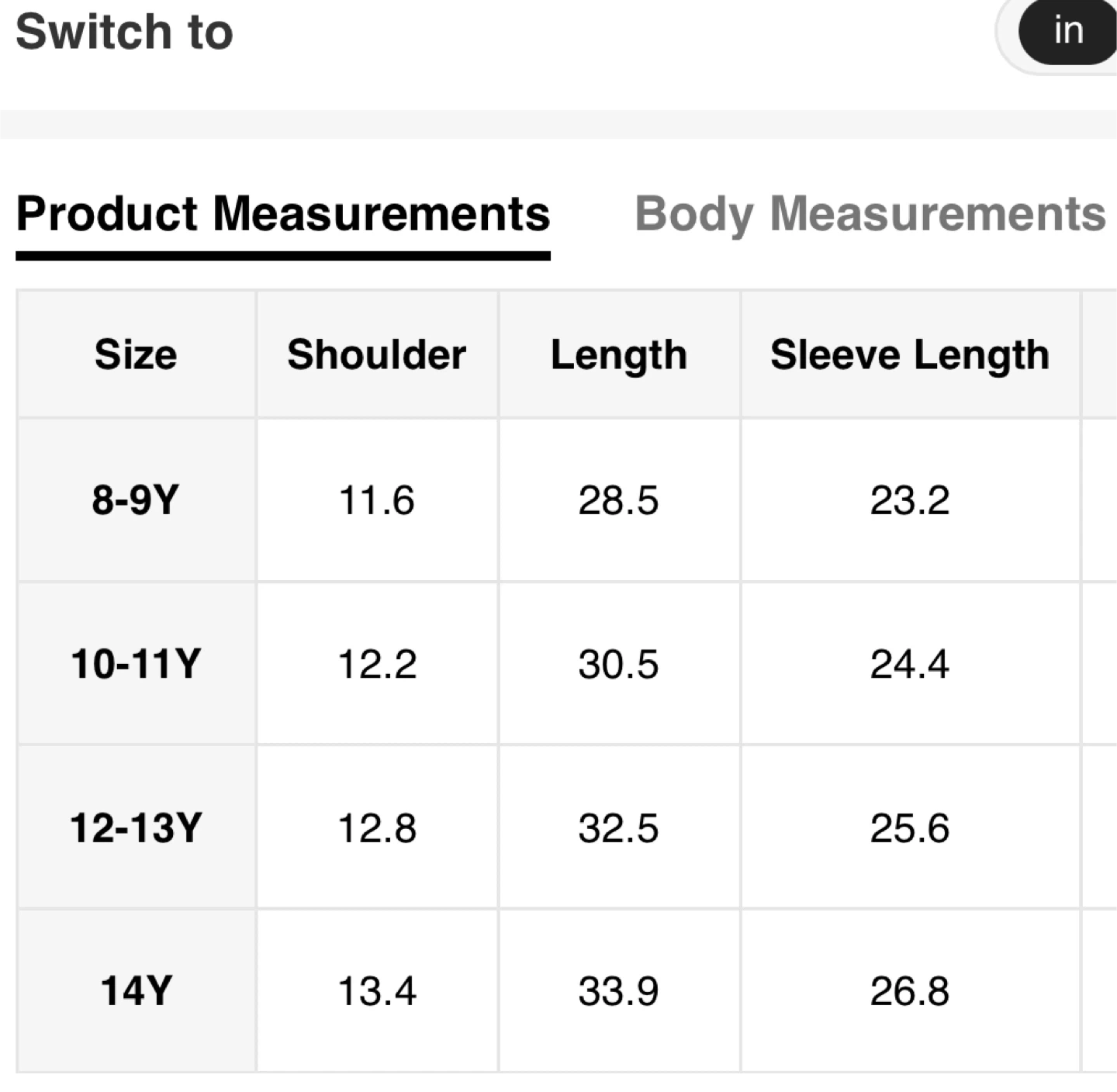Select the 10-11Y size row label
1117x1092 pixels.
click(136, 664)
